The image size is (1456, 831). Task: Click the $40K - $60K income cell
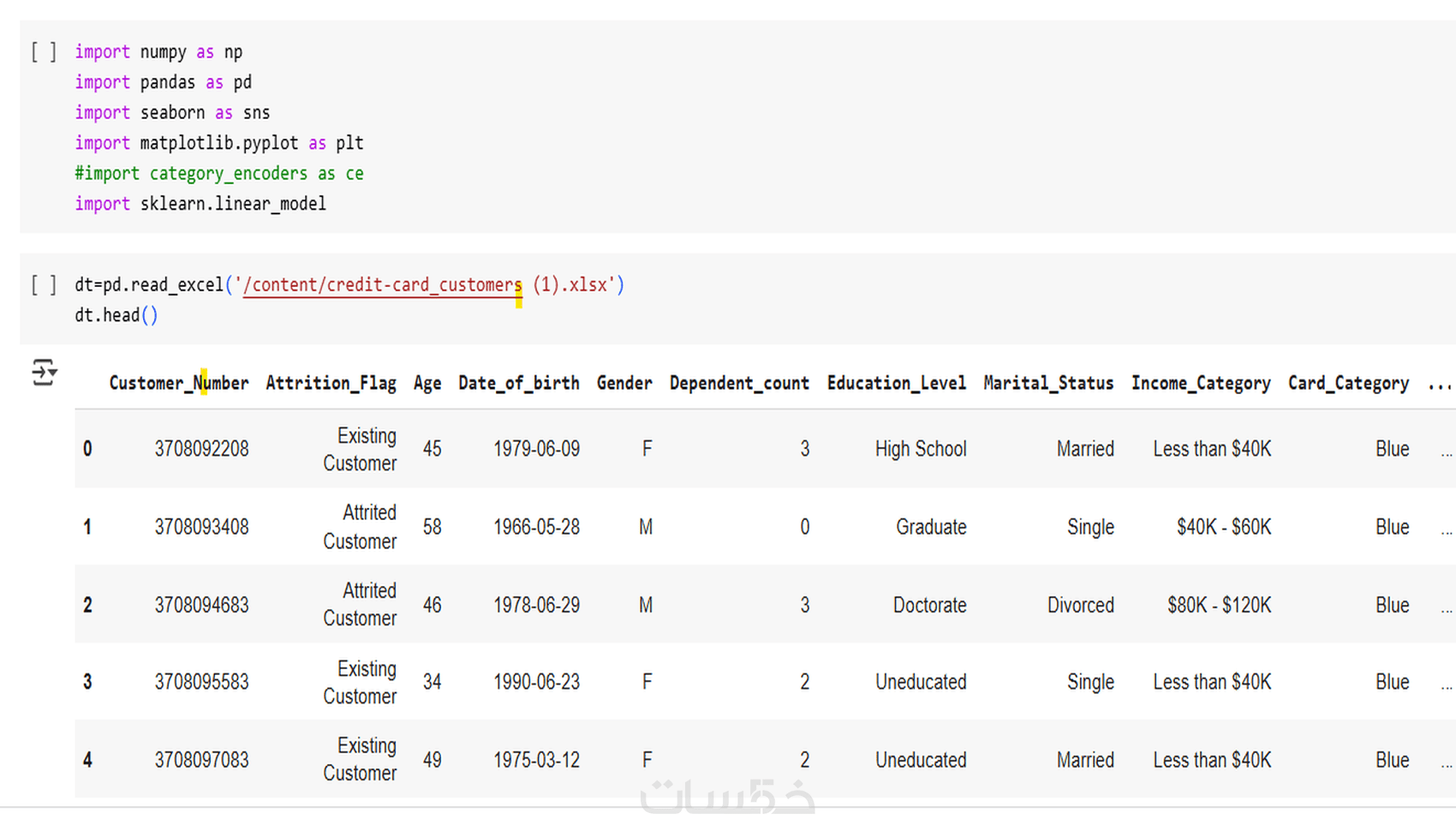pos(1223,527)
